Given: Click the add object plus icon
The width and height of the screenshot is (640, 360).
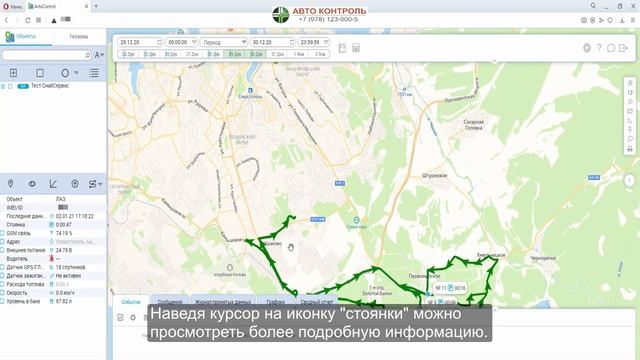Looking at the screenshot, I should 13,73.
